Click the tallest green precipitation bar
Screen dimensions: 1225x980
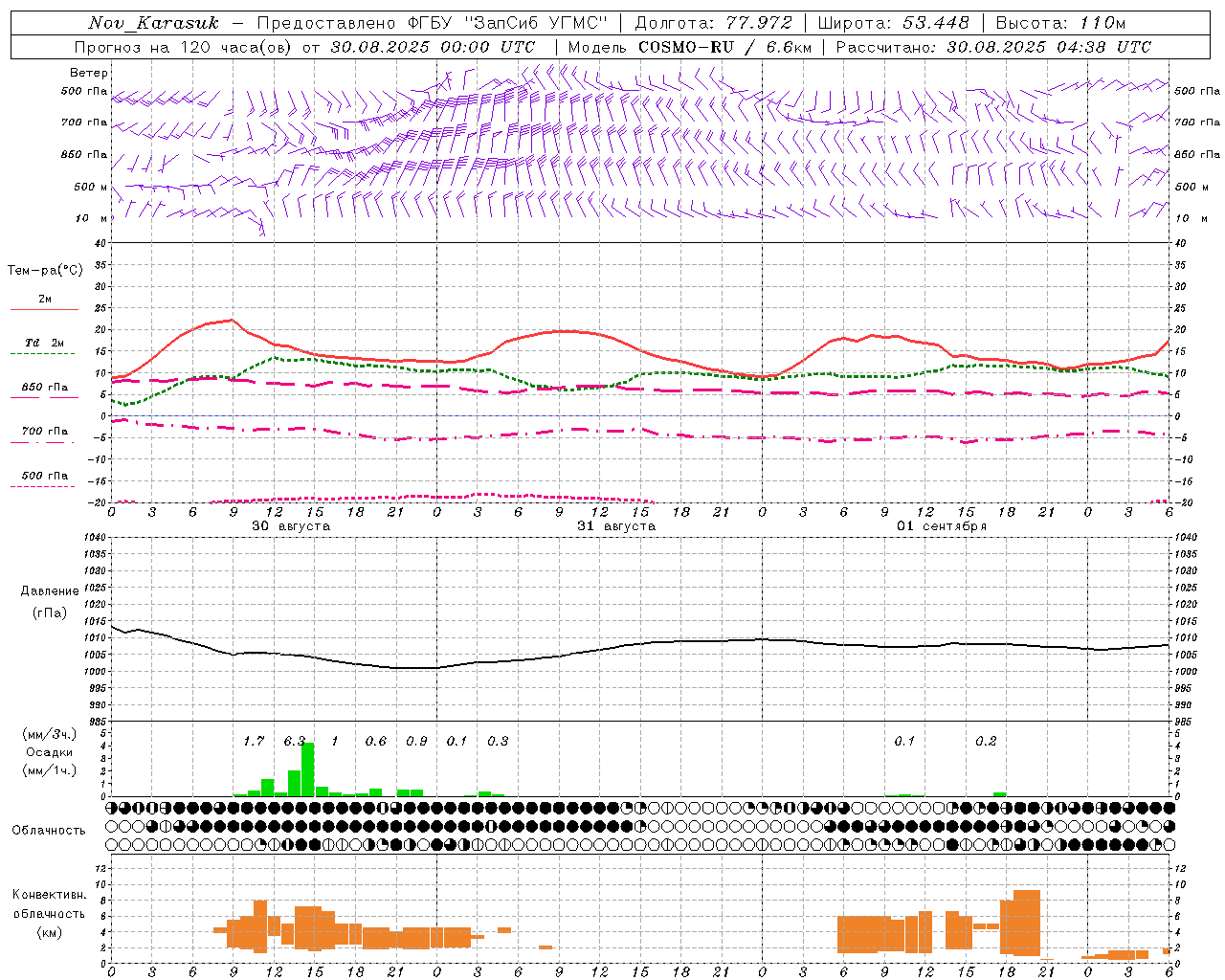(x=307, y=769)
